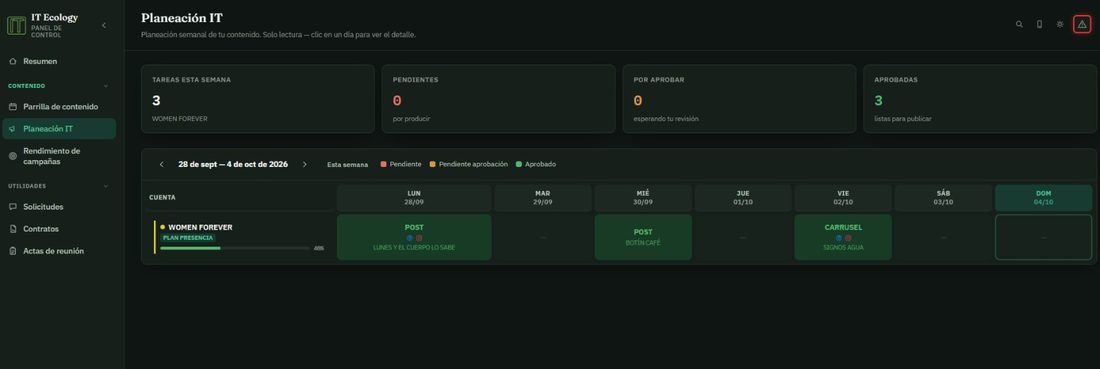Screen dimensions: 1100x369
Task: Click the Parrilla de contenido calendar icon
Action: point(13,107)
